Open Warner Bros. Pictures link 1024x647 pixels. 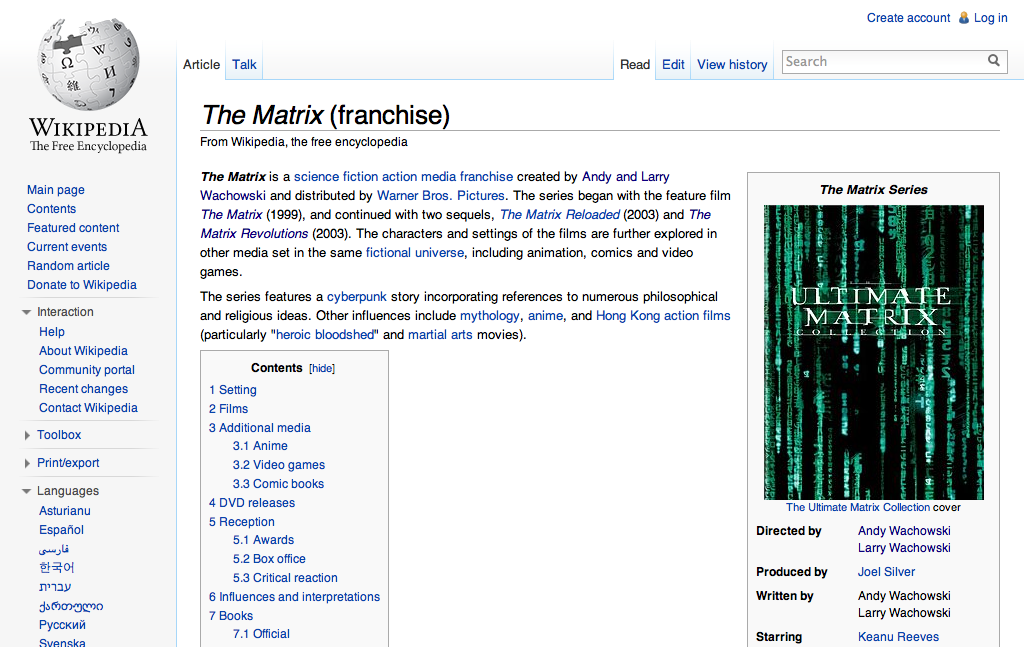tap(441, 195)
